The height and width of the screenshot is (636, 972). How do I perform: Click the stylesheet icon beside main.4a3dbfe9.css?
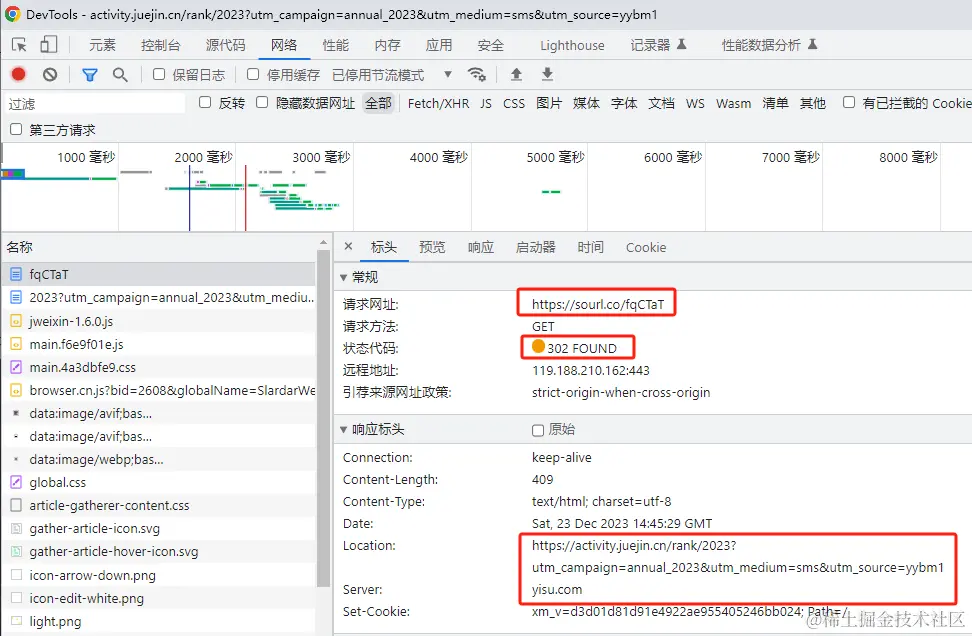point(16,367)
